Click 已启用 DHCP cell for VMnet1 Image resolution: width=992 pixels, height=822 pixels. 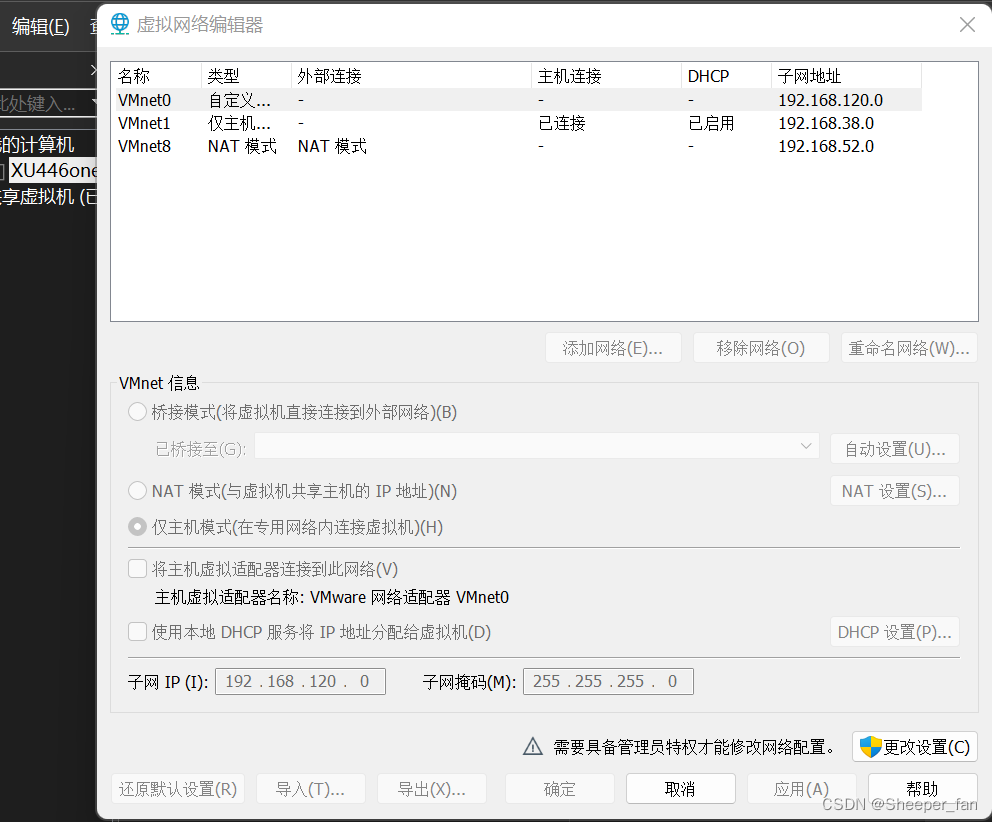[x=711, y=123]
